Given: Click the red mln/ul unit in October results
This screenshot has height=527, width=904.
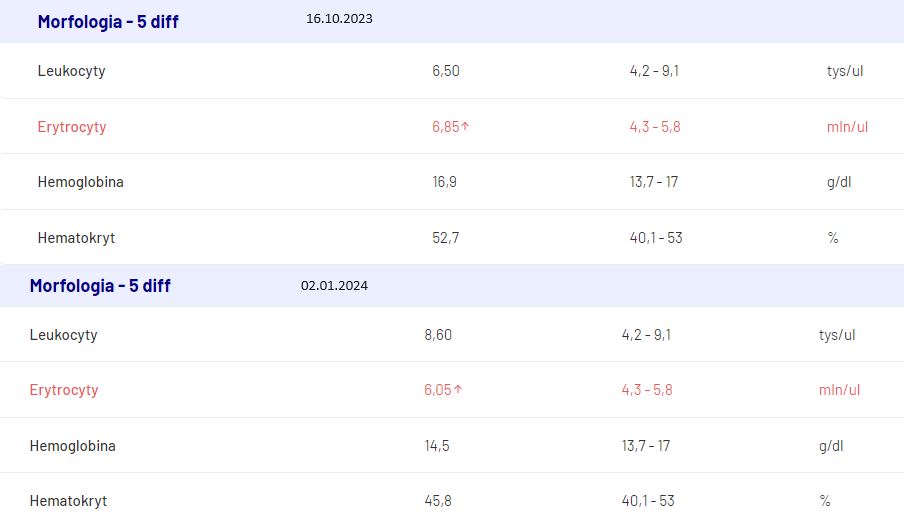Looking at the screenshot, I should pos(847,127).
